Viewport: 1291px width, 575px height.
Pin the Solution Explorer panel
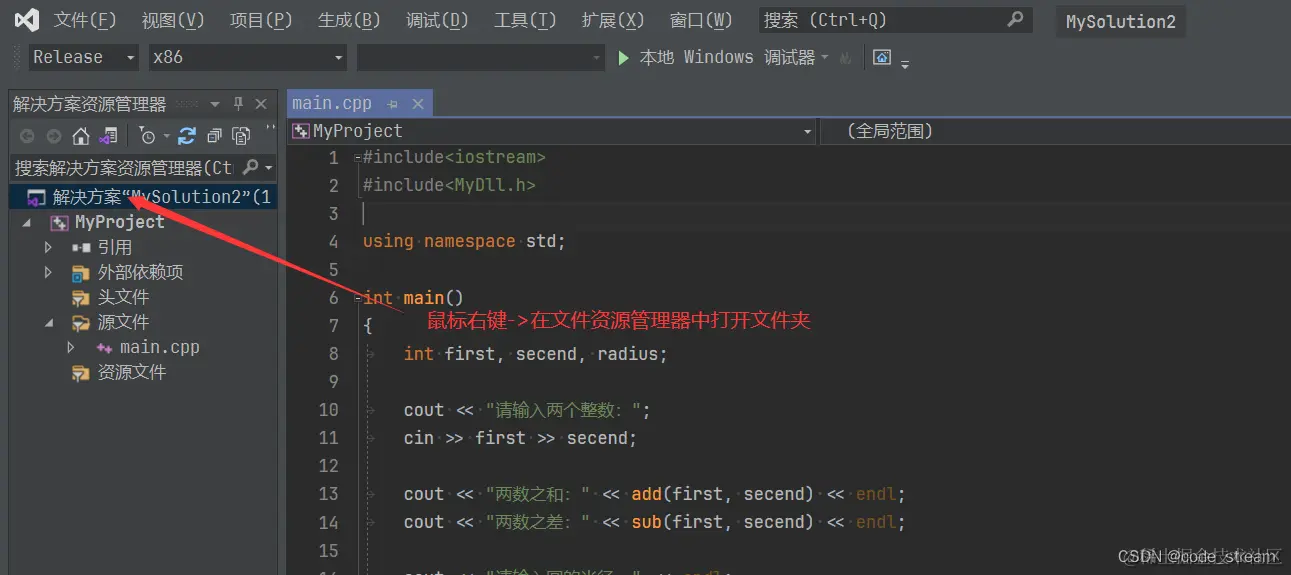(238, 104)
